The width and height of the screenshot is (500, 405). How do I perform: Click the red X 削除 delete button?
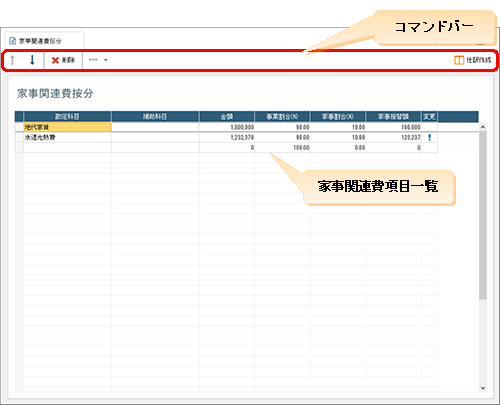click(63, 60)
